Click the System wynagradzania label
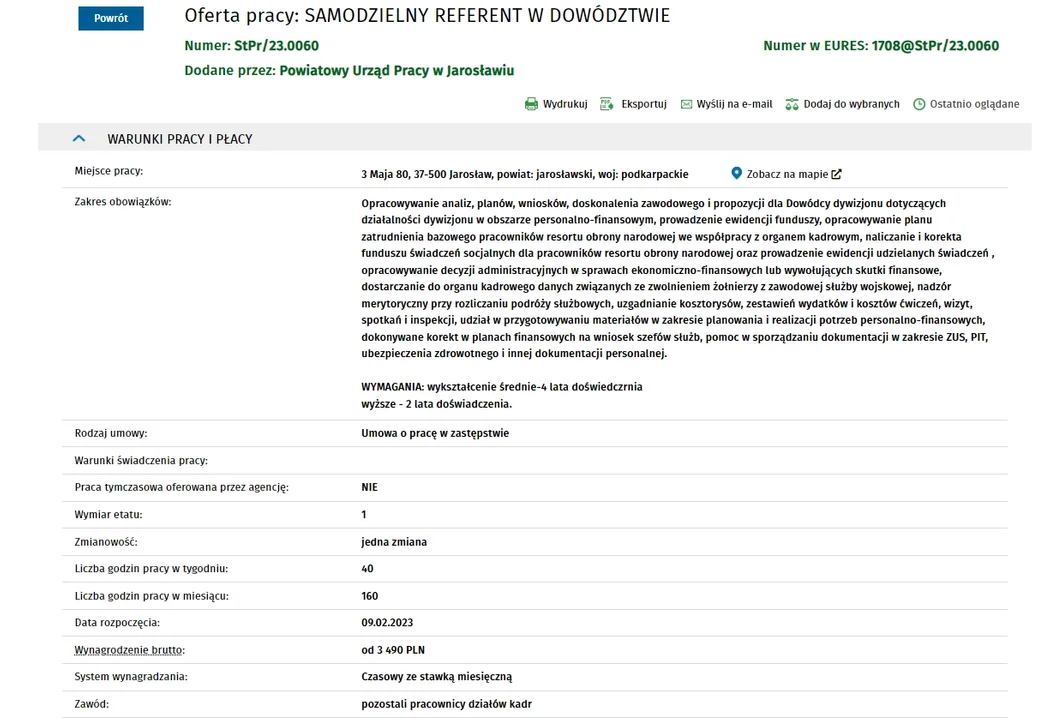The height and width of the screenshot is (720, 1062). tap(131, 677)
